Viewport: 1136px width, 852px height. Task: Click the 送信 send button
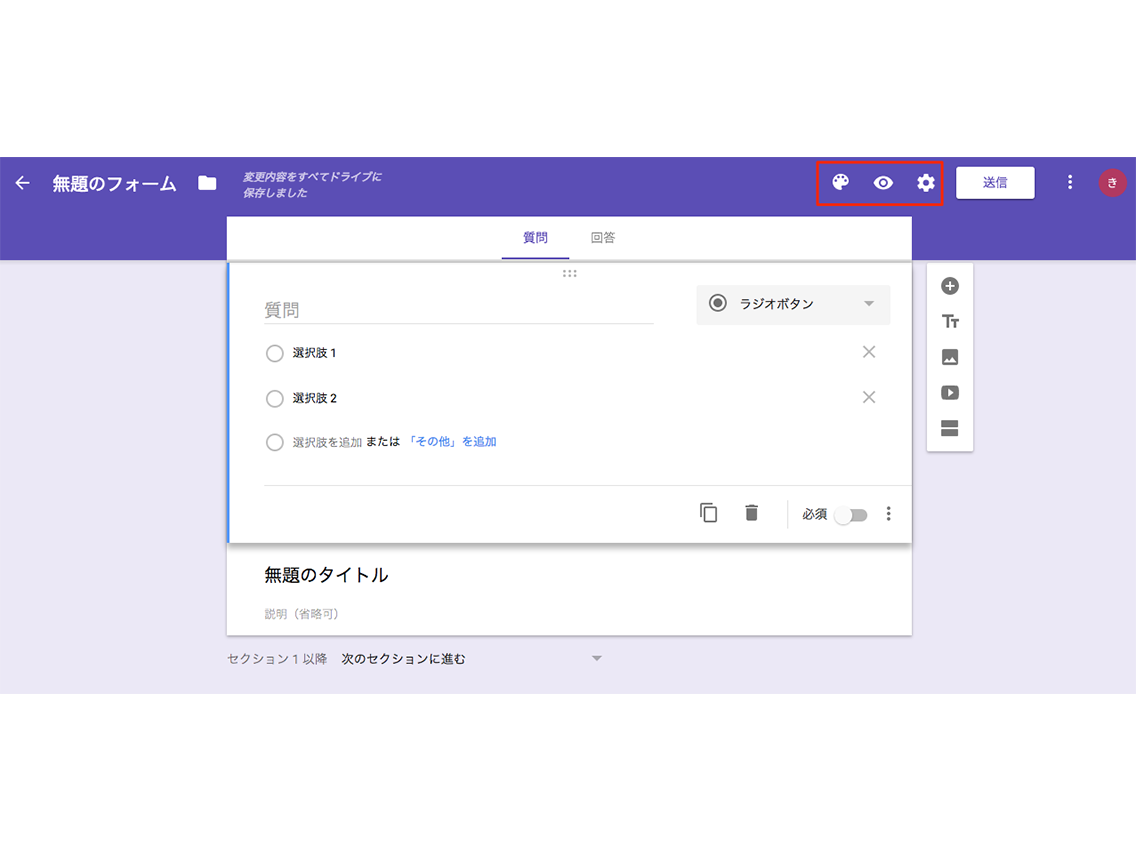point(995,183)
